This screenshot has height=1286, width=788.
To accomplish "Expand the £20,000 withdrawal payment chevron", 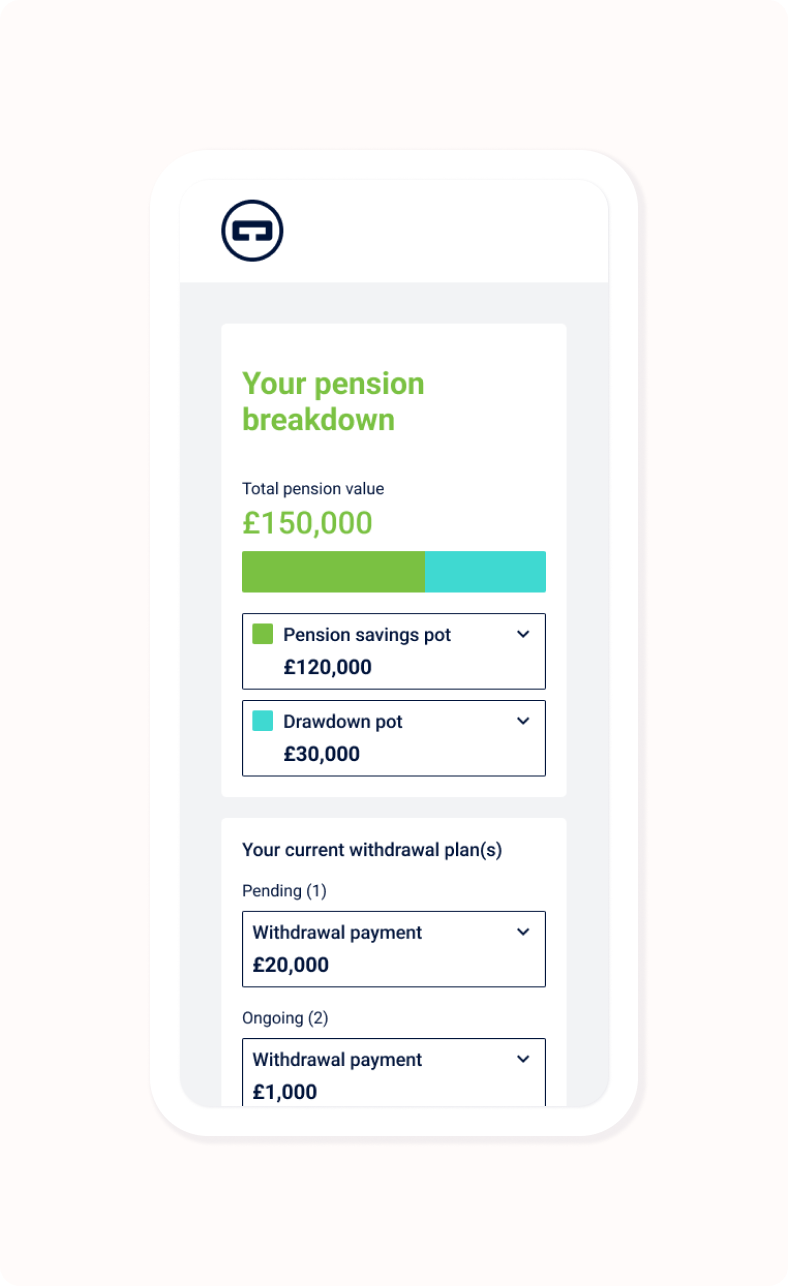I will click(x=523, y=932).
